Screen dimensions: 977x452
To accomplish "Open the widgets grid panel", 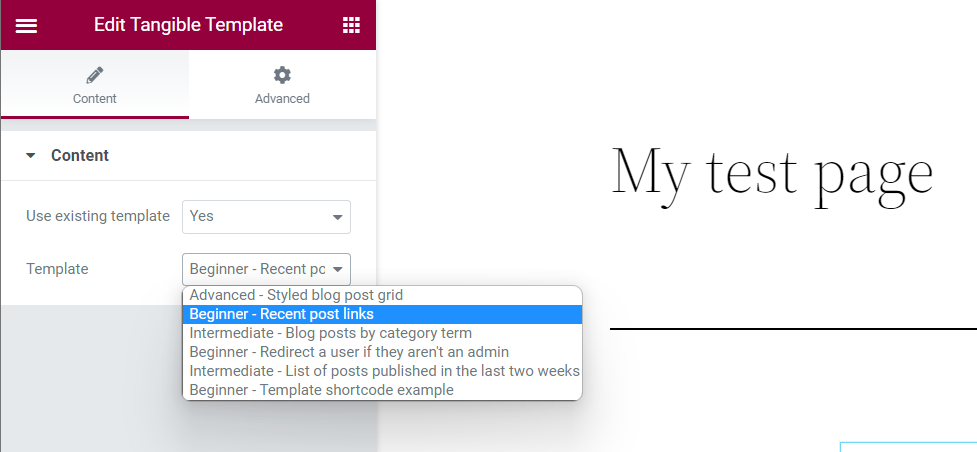I will tap(351, 25).
